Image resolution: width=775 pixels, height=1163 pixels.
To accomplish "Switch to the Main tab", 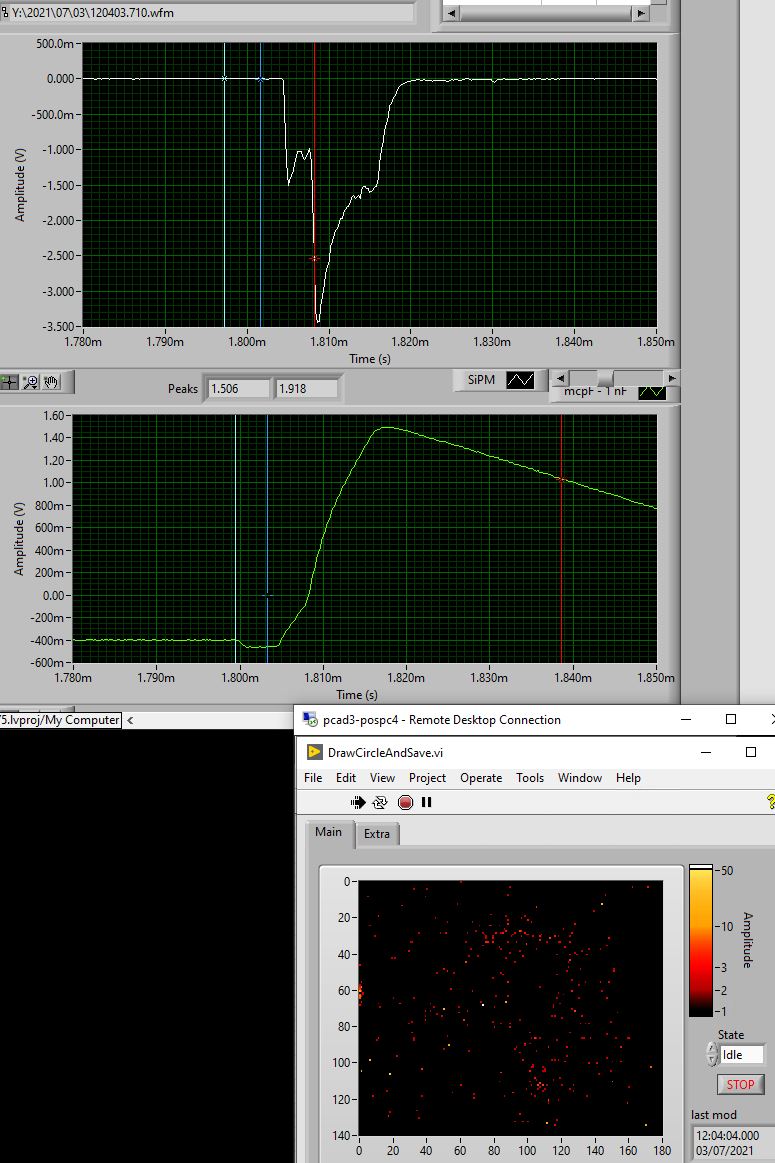I will click(x=328, y=833).
